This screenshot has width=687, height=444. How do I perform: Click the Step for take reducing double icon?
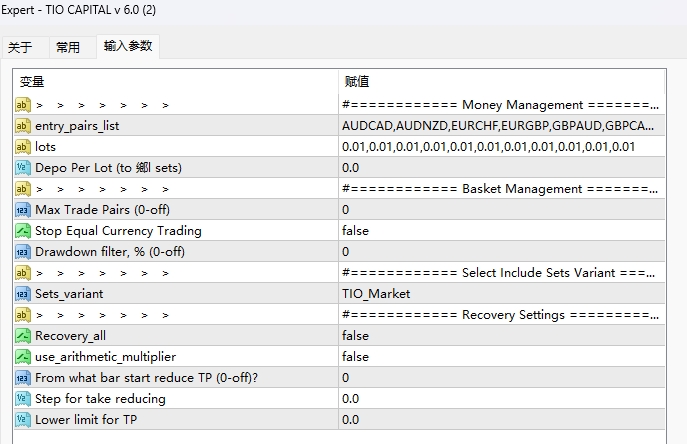point(22,399)
